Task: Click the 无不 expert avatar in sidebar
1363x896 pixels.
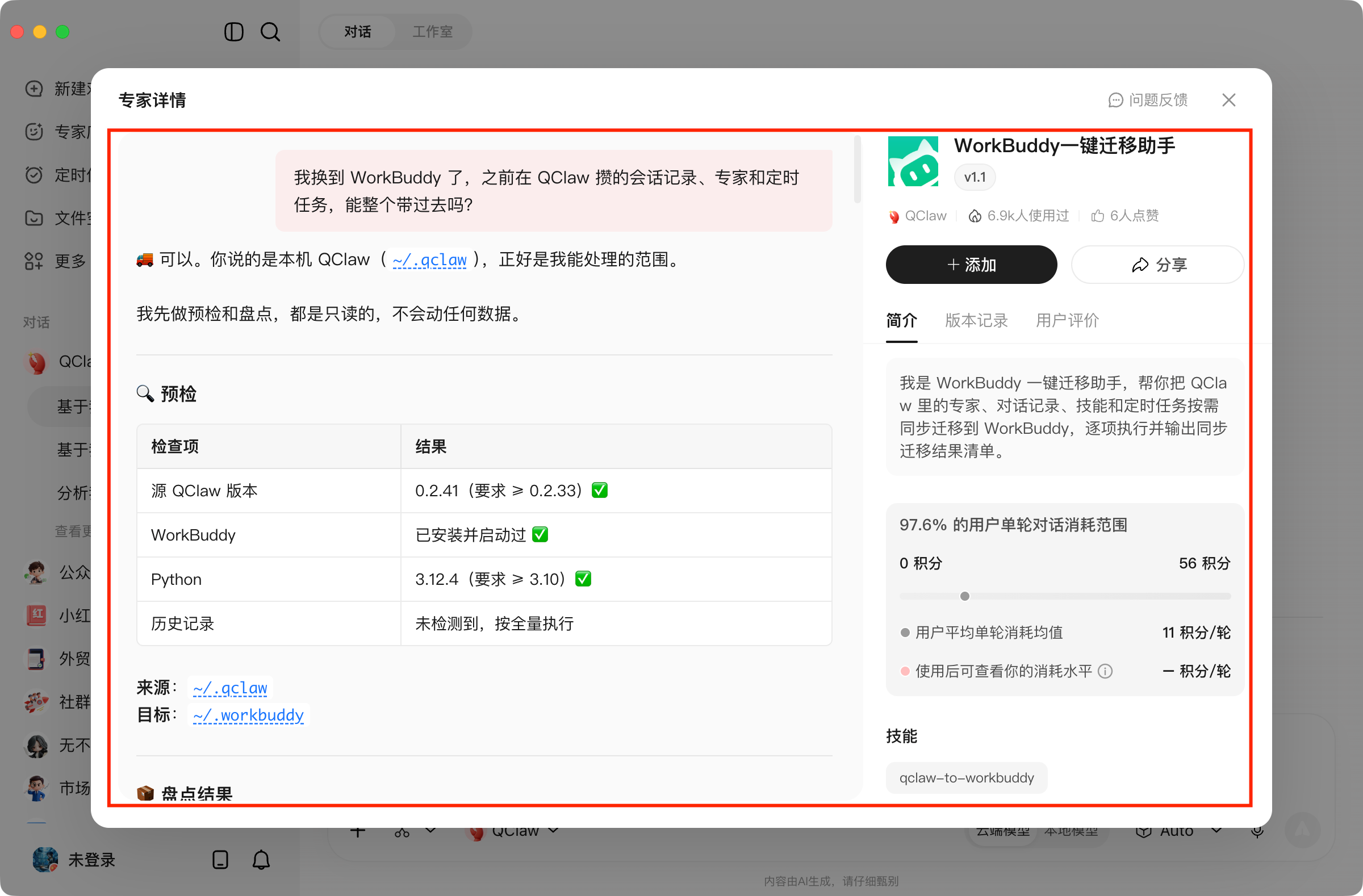Action: pyautogui.click(x=37, y=746)
